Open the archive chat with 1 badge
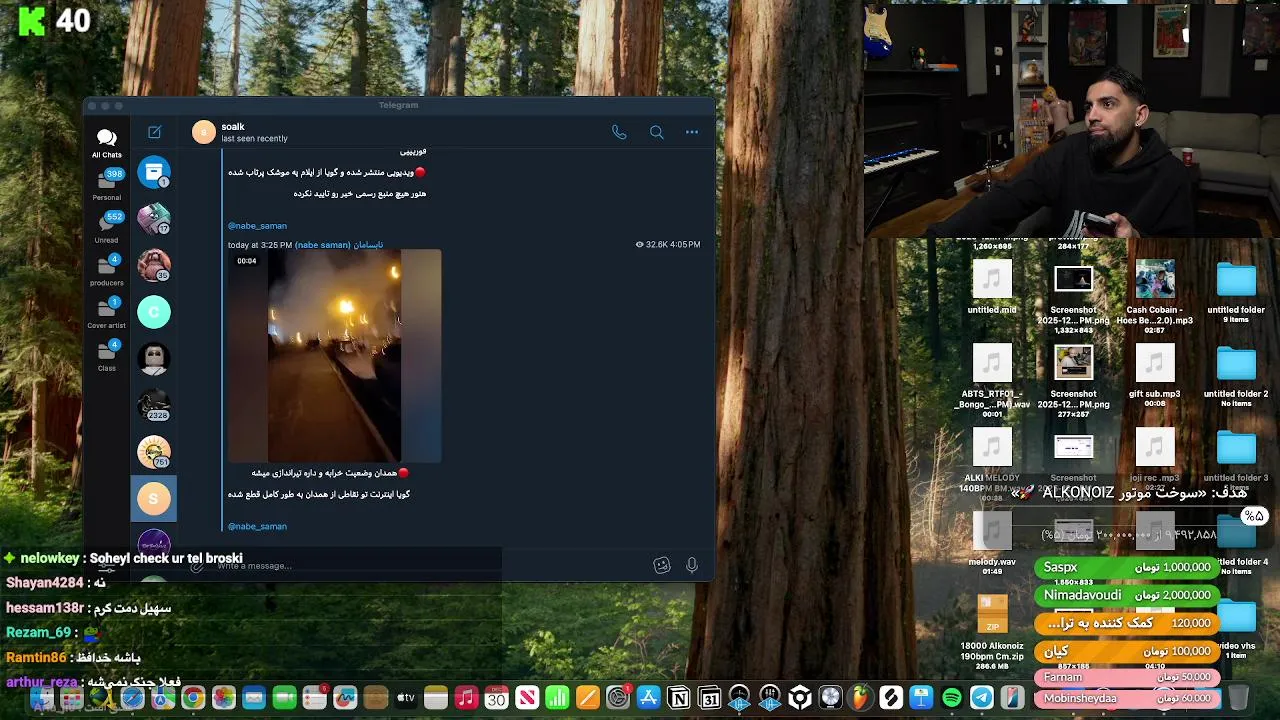The image size is (1280, 720). (154, 172)
